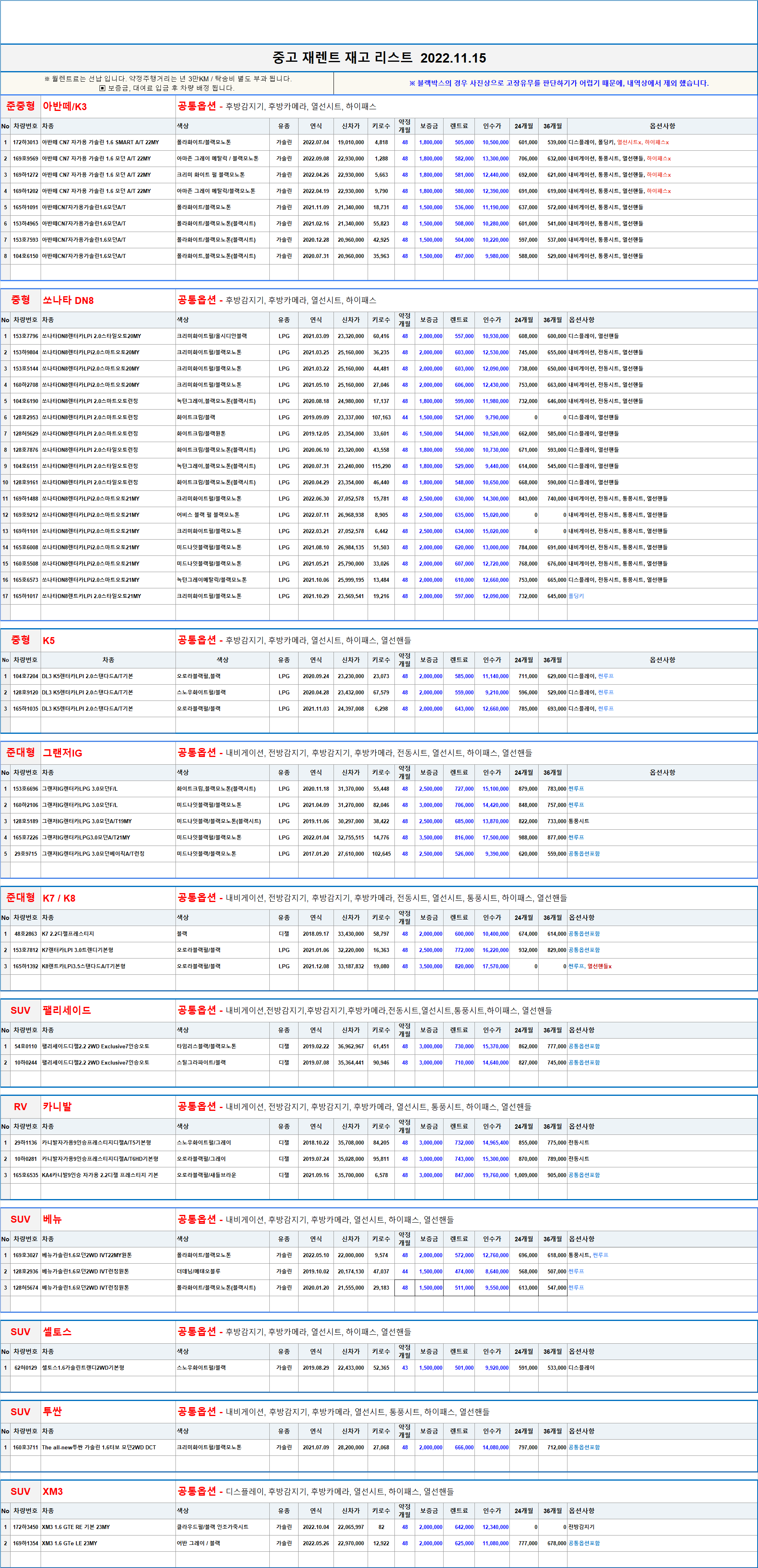Select car number 165호6535
This screenshot has width=758, height=1568.
pyautogui.click(x=26, y=1175)
